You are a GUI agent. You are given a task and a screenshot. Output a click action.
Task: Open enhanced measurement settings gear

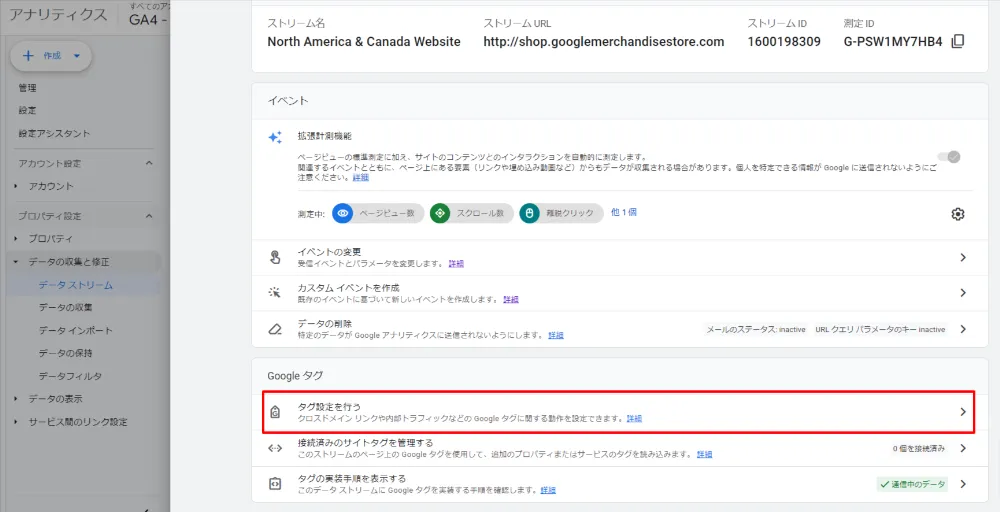[957, 214]
